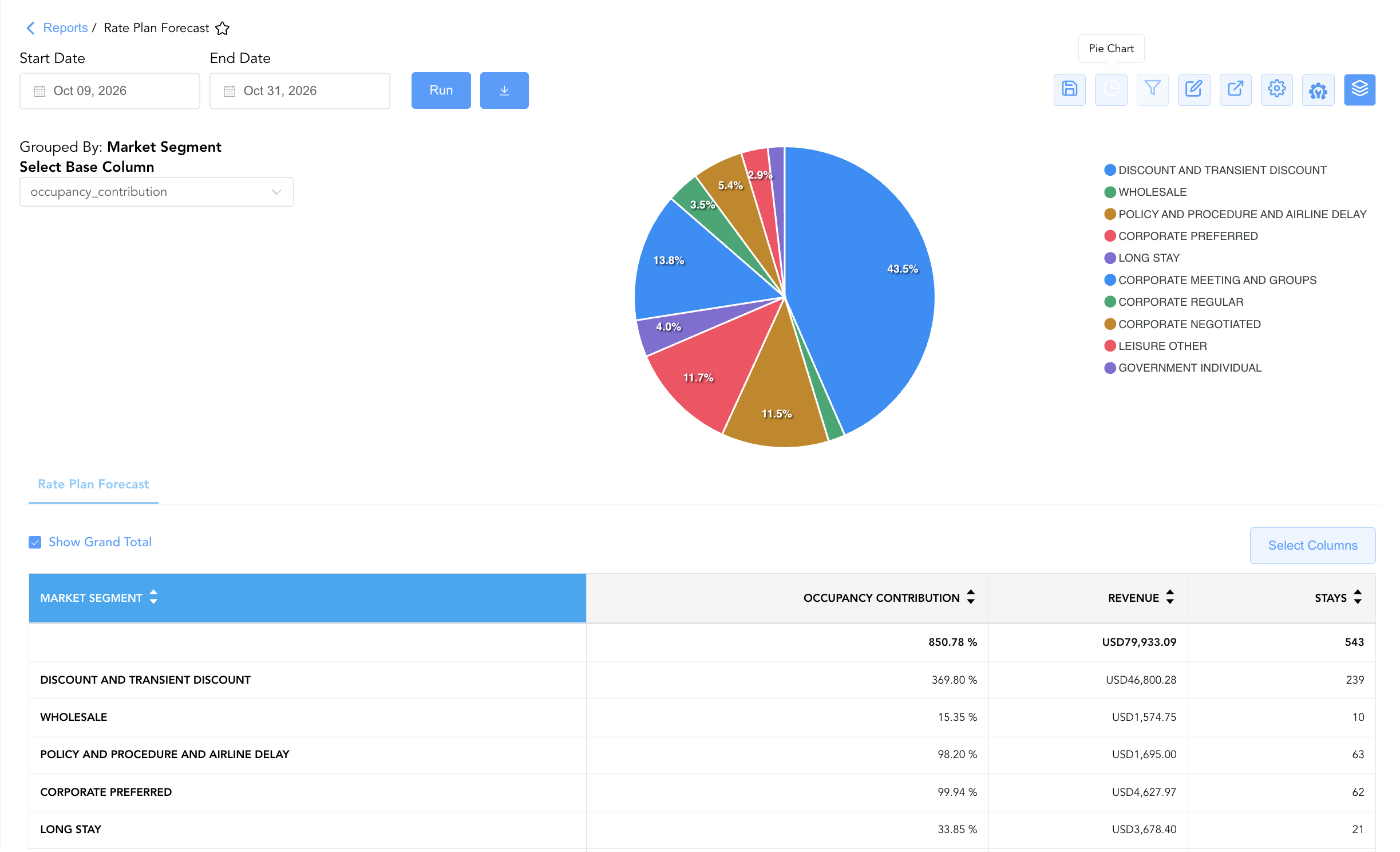This screenshot has height=852, width=1400.
Task: Click the download arrow button
Action: coord(504,90)
